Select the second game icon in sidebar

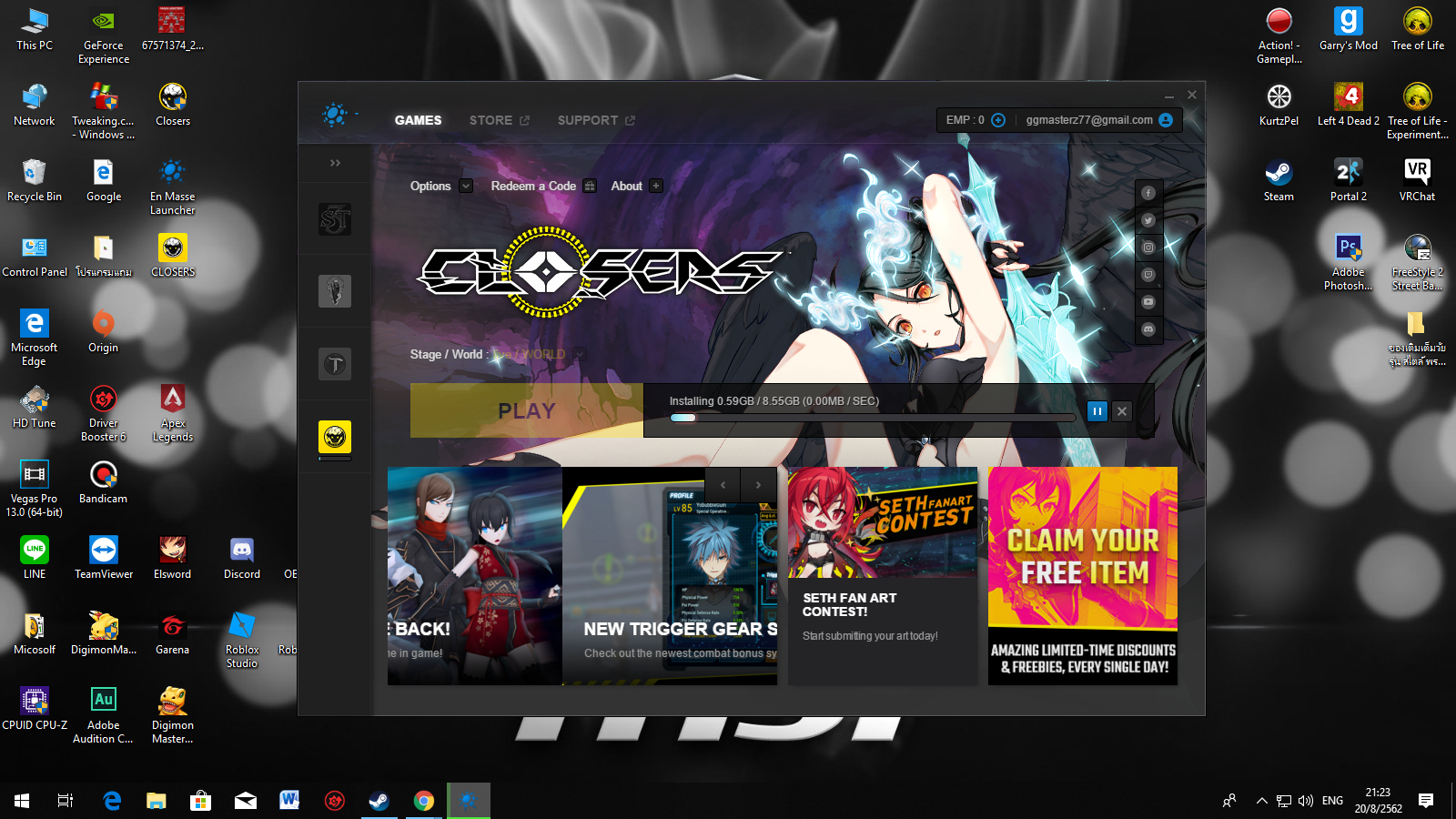pyautogui.click(x=335, y=291)
